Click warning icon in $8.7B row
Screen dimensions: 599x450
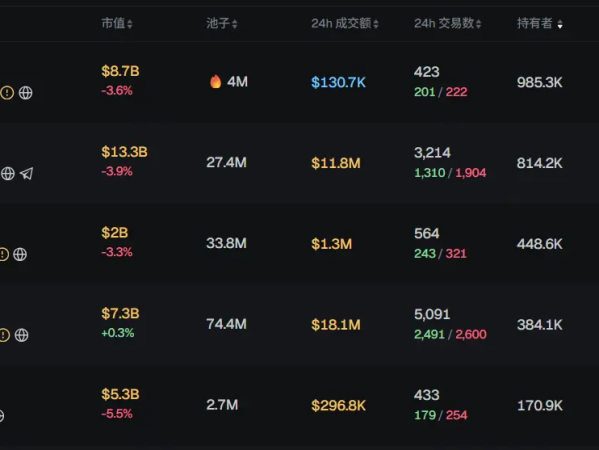pos(7,92)
